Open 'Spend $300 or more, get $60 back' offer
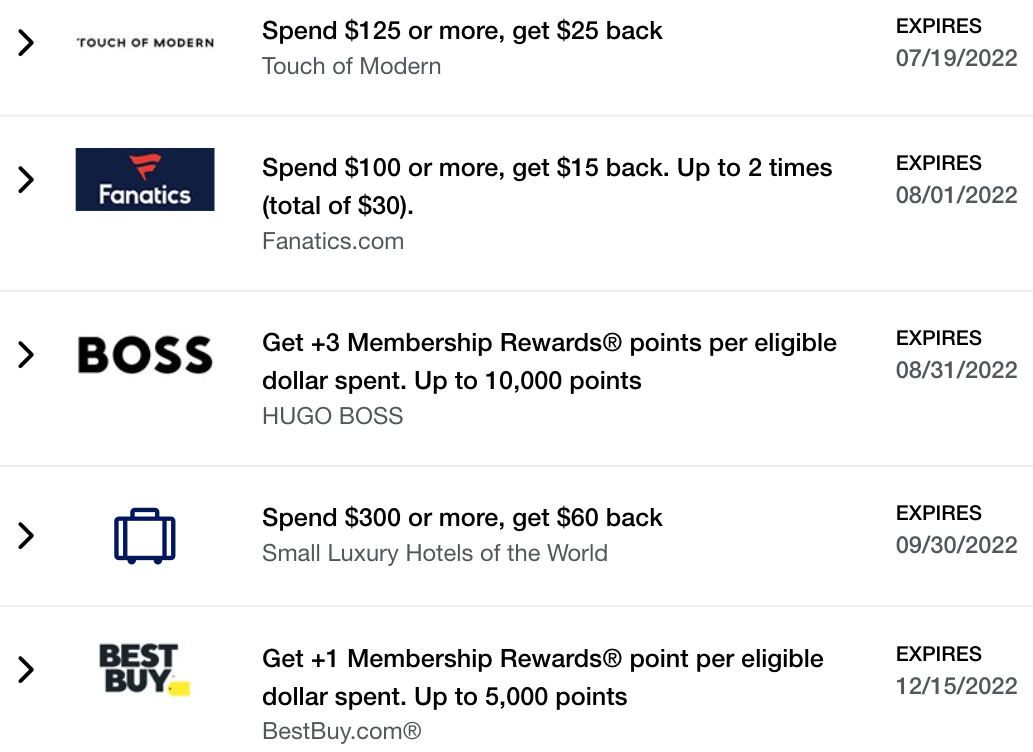The height and width of the screenshot is (752, 1033). 462,518
